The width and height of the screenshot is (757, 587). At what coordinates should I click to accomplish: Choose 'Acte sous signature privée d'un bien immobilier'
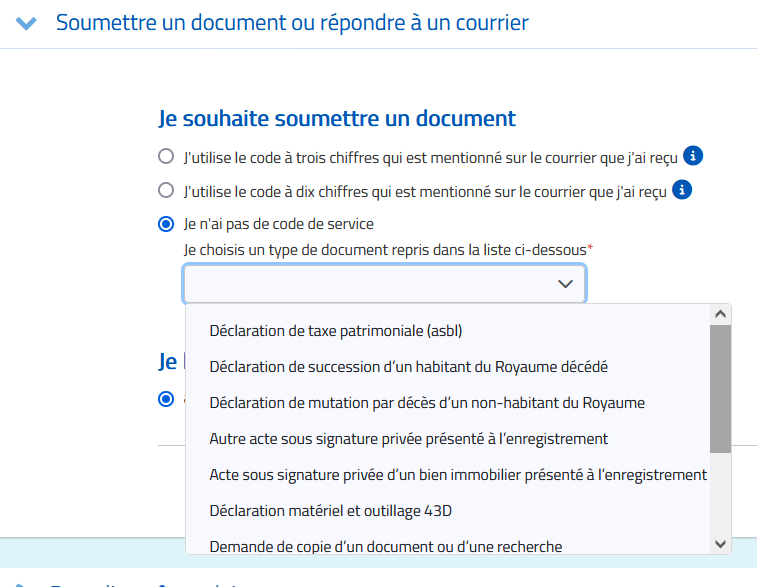point(448,475)
